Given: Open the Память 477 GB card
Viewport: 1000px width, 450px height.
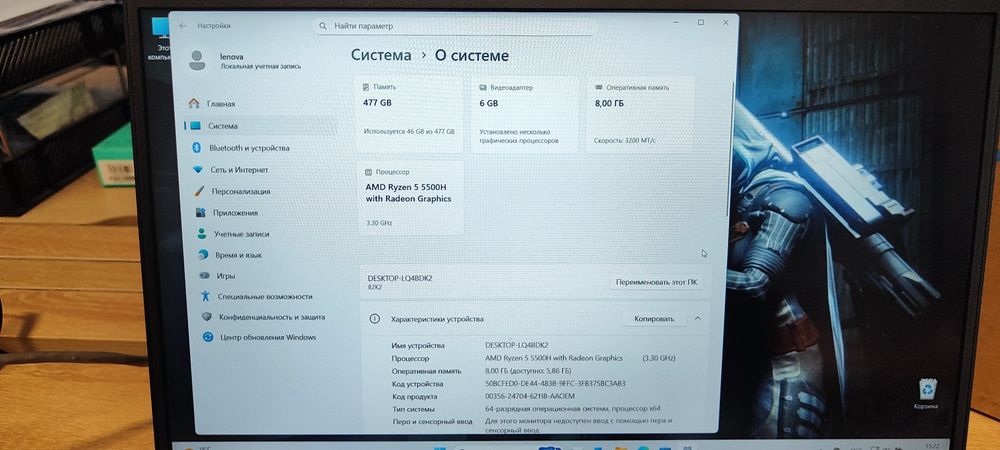Looking at the screenshot, I should click(409, 113).
